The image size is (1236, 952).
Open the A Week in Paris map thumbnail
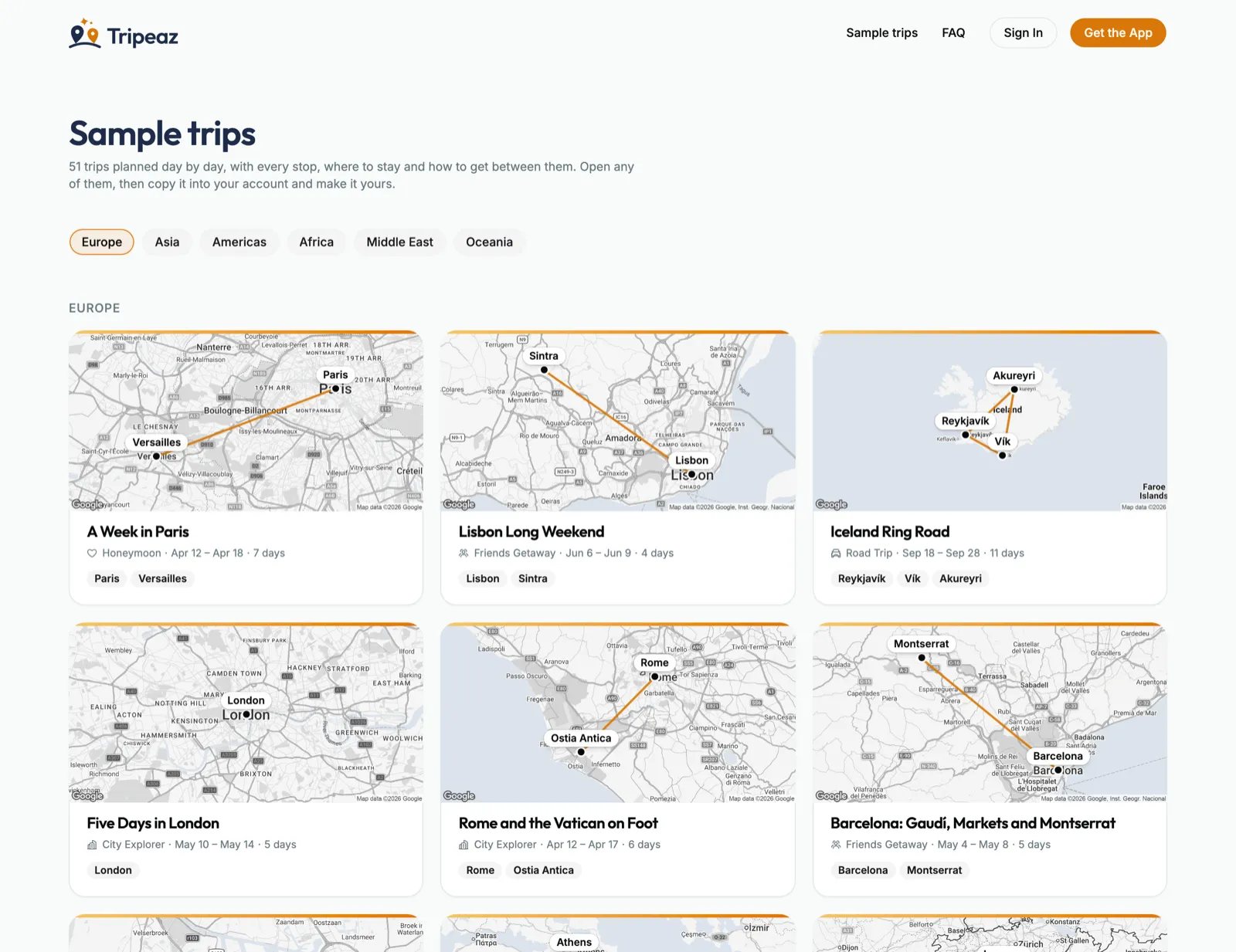click(x=246, y=422)
